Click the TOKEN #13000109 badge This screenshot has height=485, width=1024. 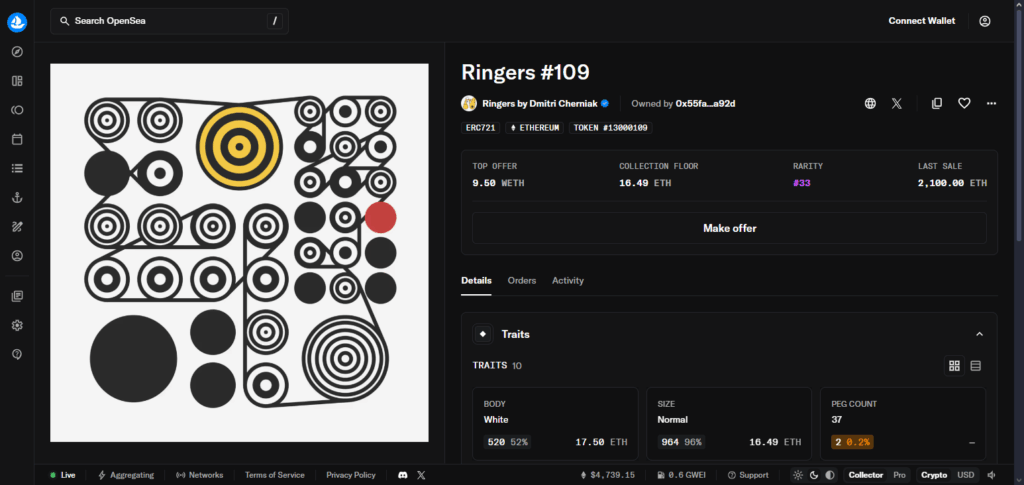(x=610, y=128)
